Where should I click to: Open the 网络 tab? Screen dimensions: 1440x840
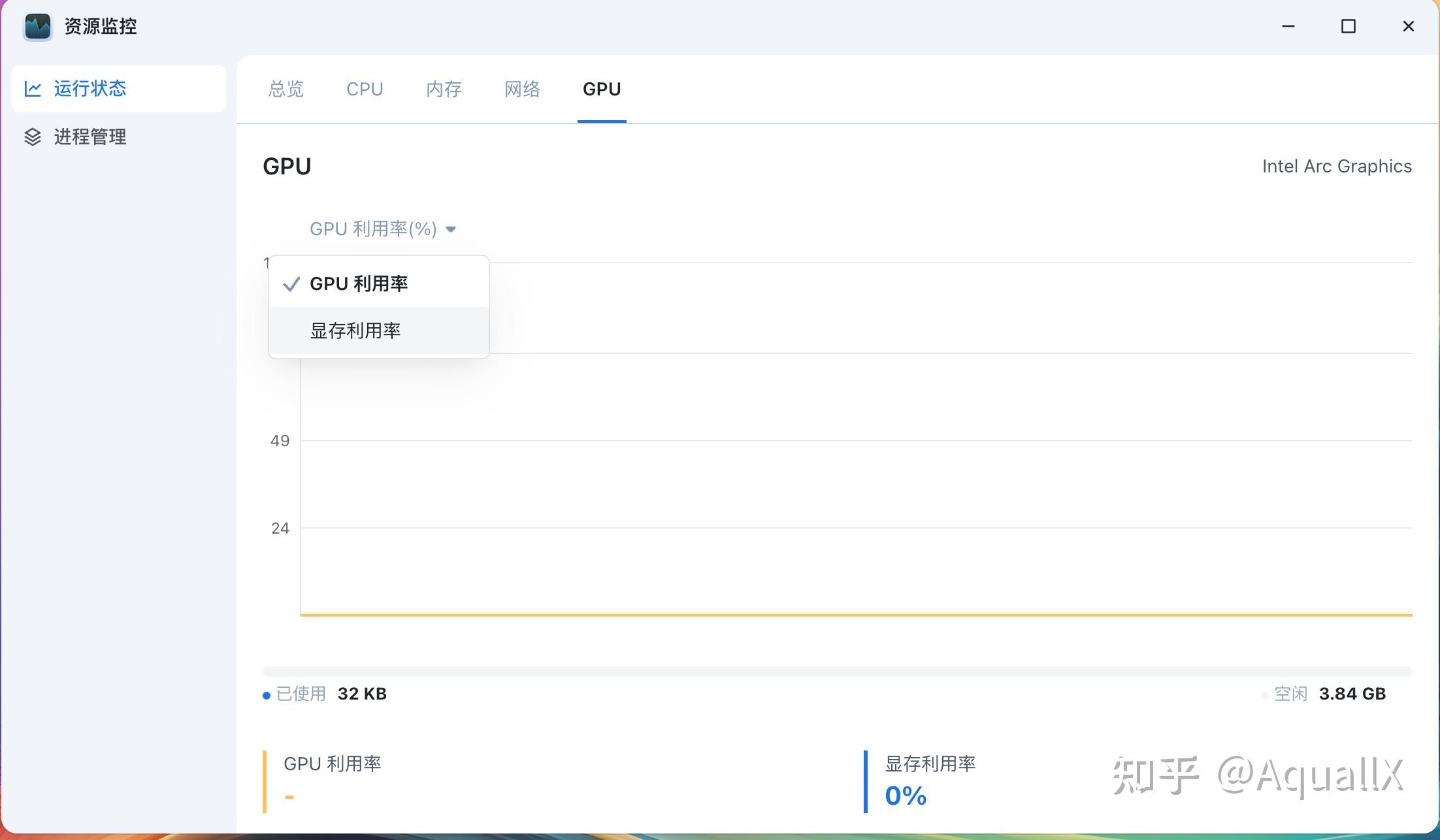click(522, 89)
